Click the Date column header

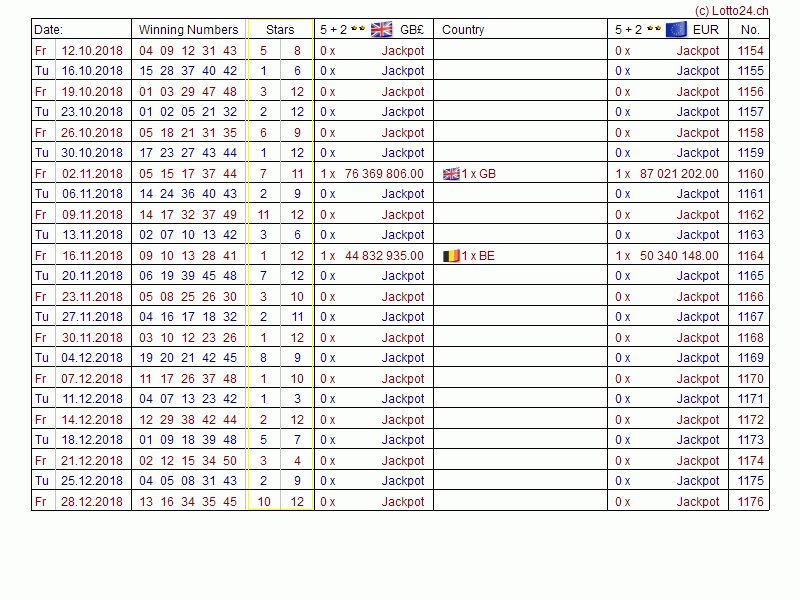(x=48, y=30)
